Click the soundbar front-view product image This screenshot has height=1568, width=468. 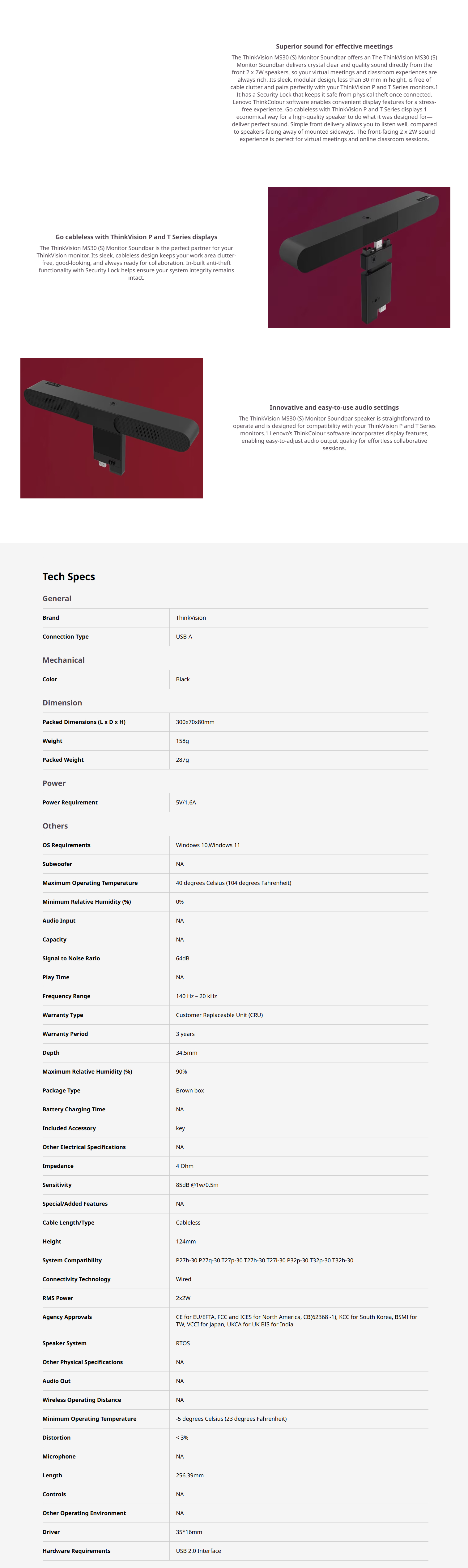point(111,428)
